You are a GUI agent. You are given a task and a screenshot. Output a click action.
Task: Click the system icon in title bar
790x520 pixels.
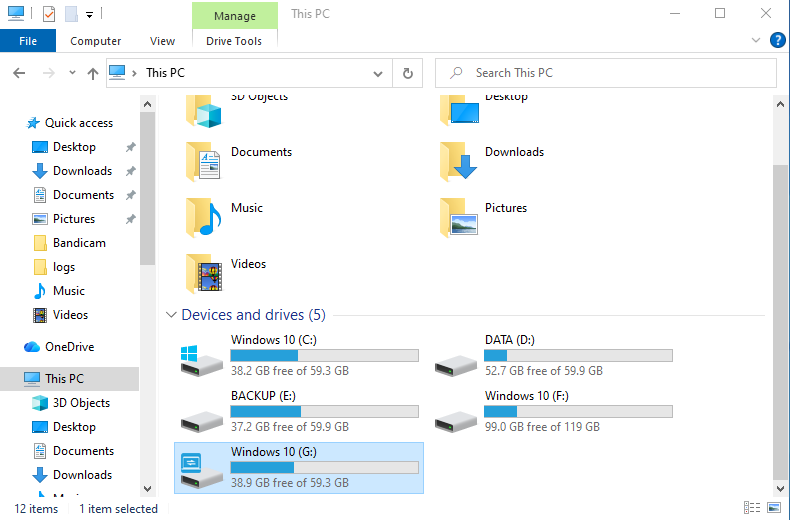click(x=16, y=13)
